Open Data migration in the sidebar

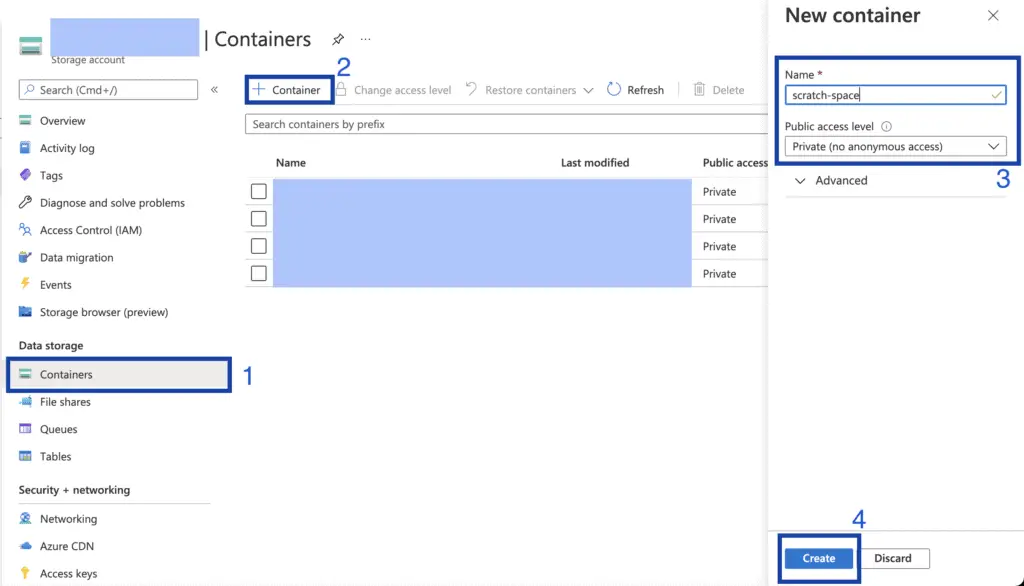[76, 258]
